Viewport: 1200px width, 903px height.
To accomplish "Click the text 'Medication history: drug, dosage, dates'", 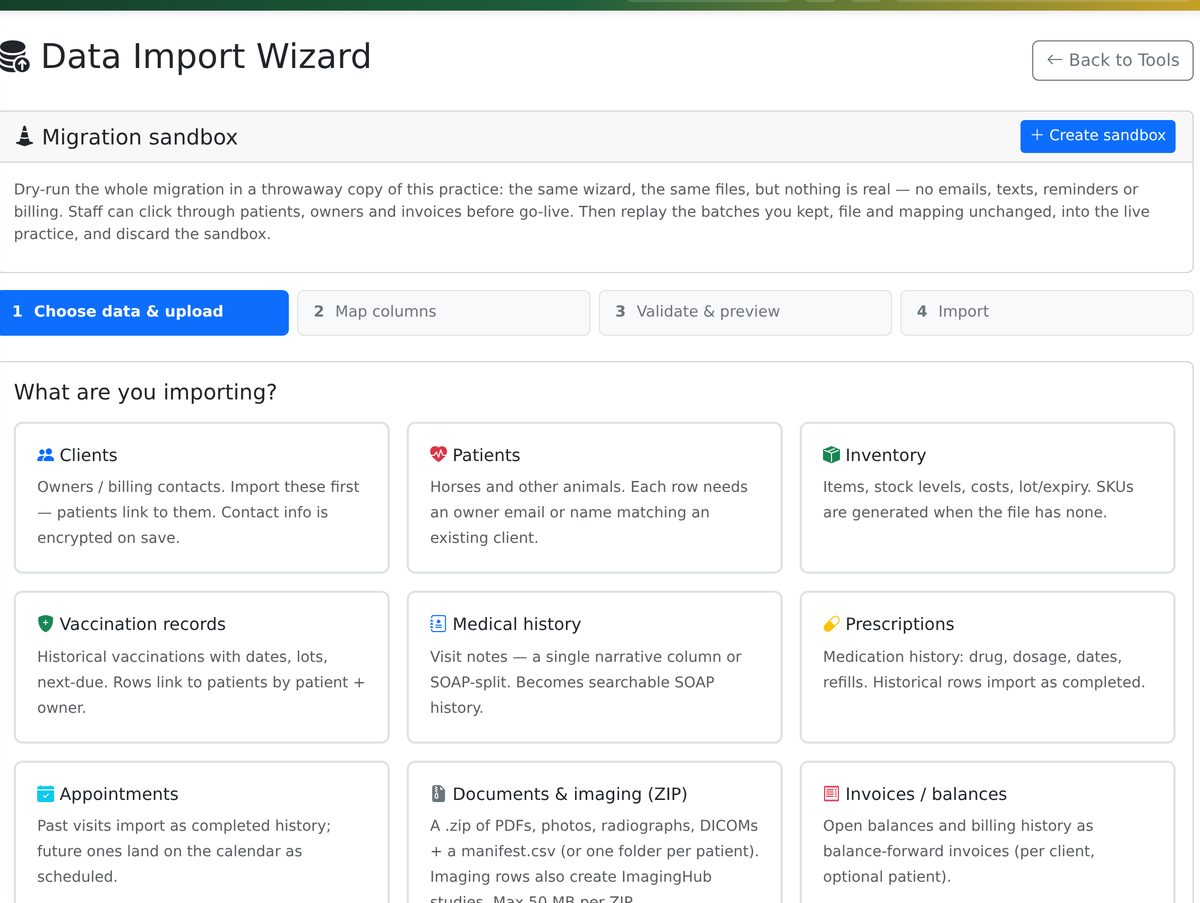I will 972,657.
